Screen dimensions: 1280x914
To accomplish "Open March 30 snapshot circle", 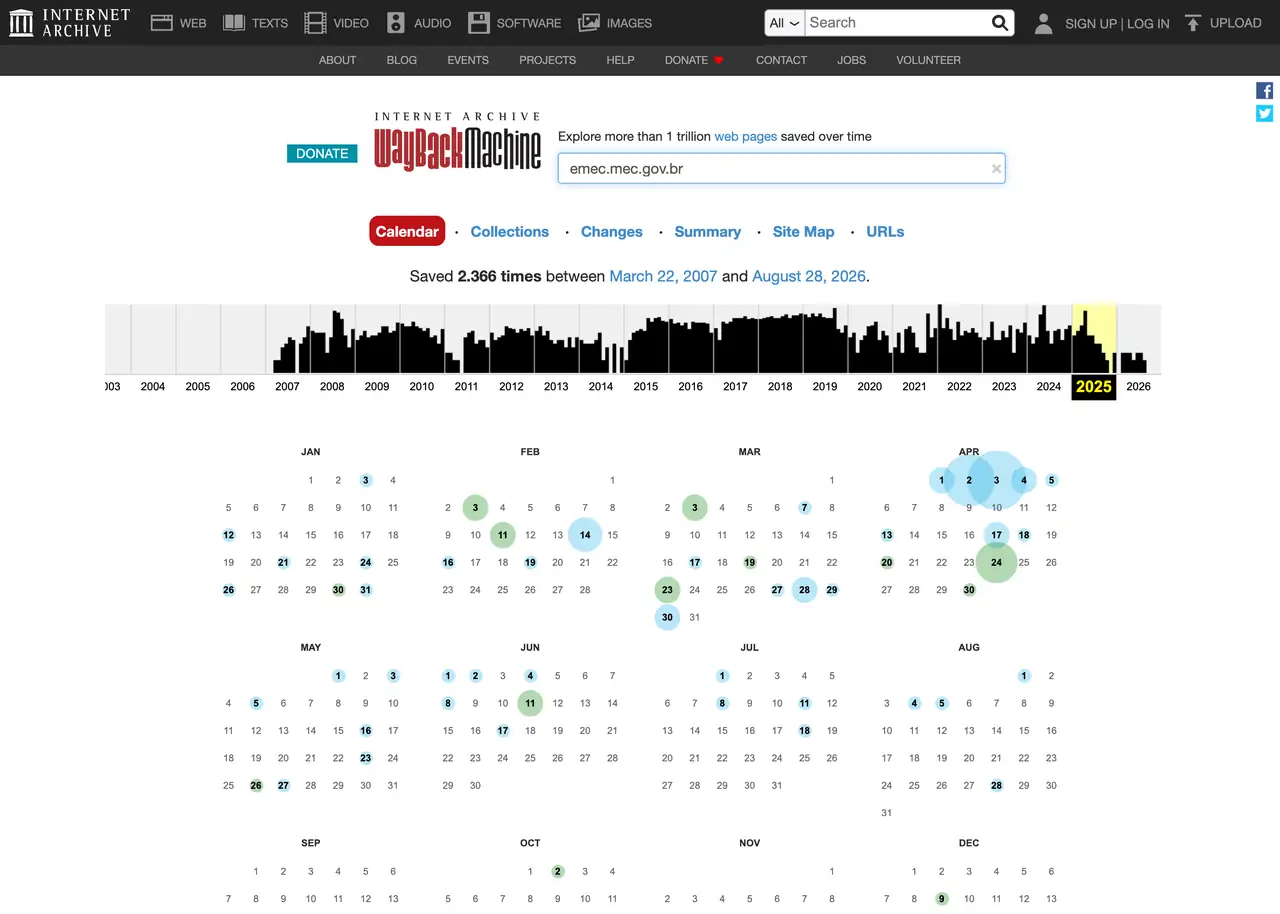I will pos(667,617).
